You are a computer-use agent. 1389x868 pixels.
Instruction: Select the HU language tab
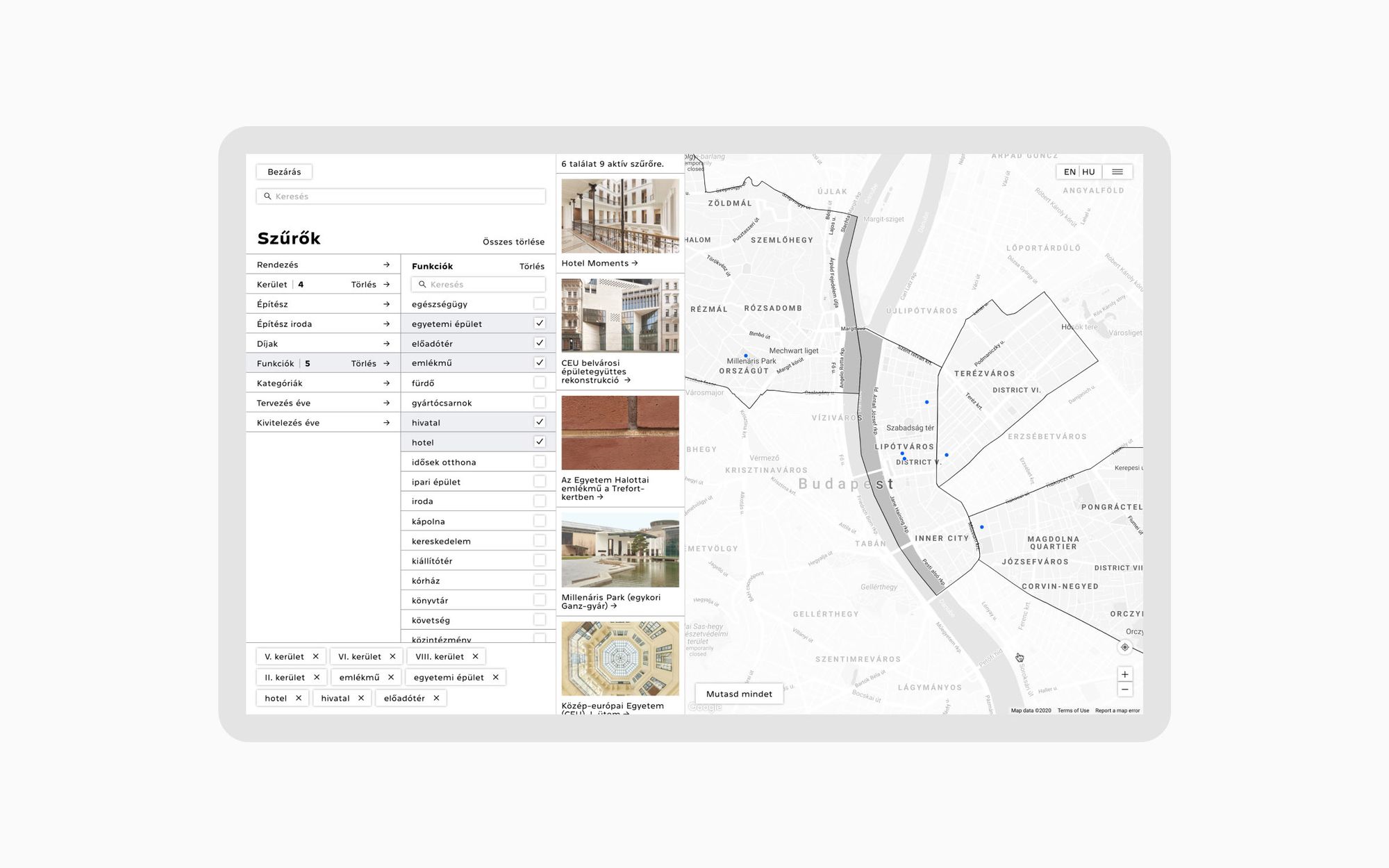(1088, 172)
